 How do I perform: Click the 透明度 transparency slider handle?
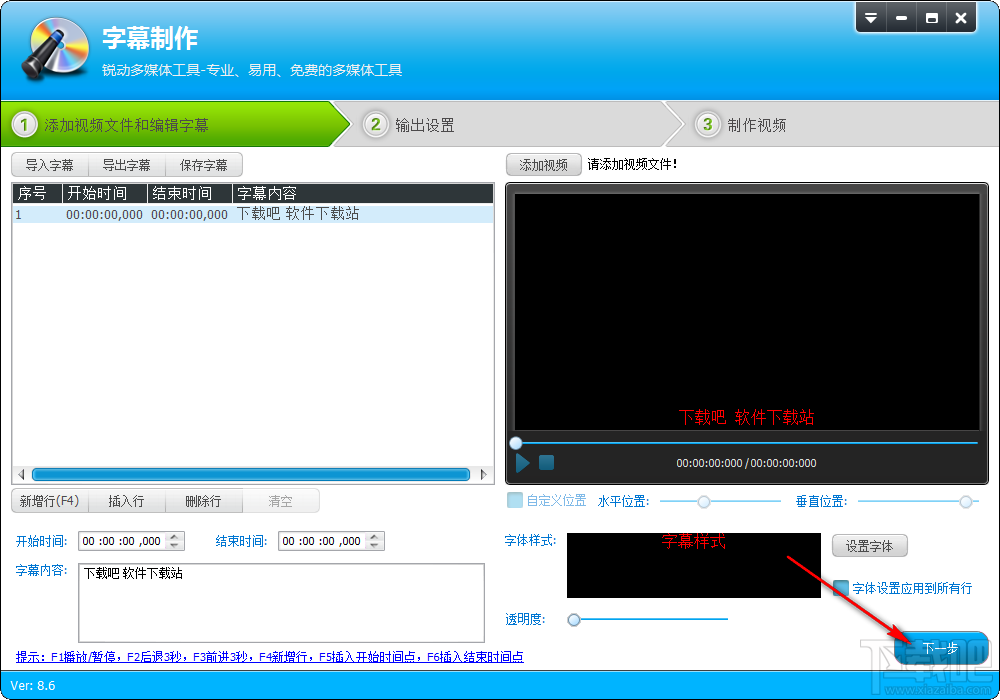(573, 619)
